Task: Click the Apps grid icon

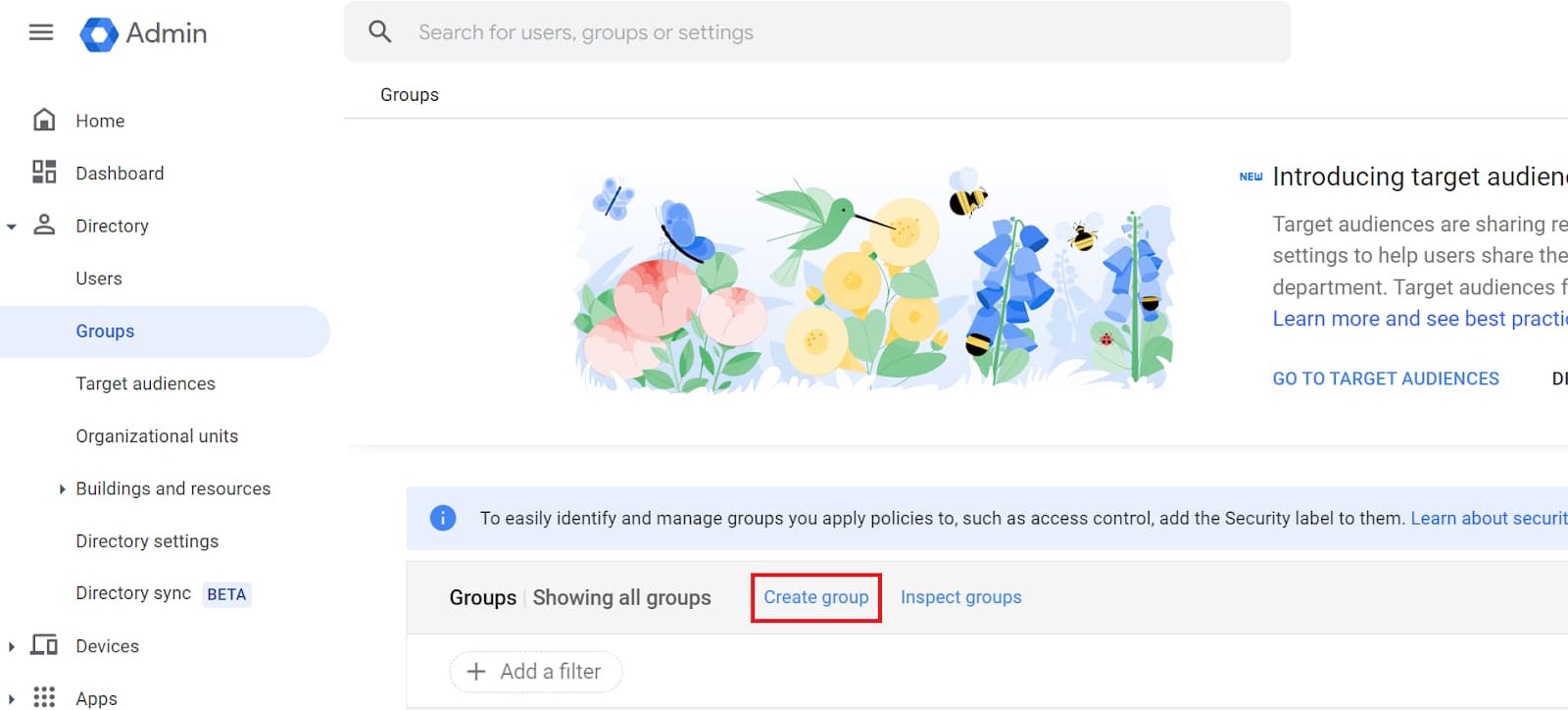Action: [x=44, y=697]
